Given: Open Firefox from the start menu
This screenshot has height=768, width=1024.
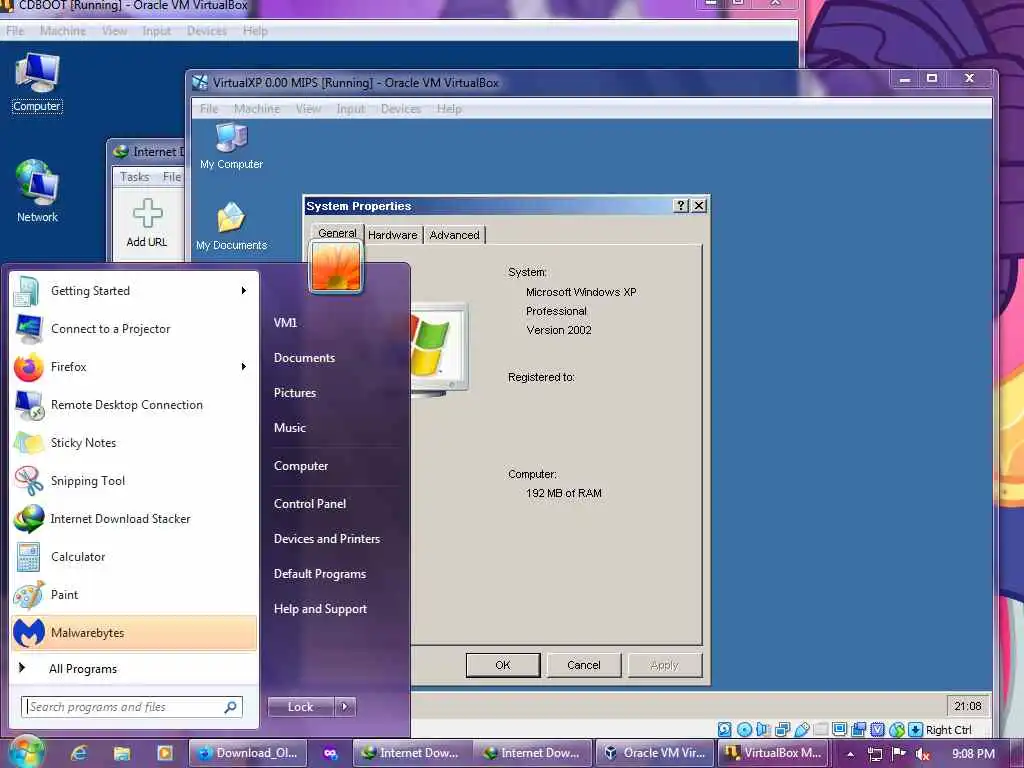Looking at the screenshot, I should [x=134, y=367].
